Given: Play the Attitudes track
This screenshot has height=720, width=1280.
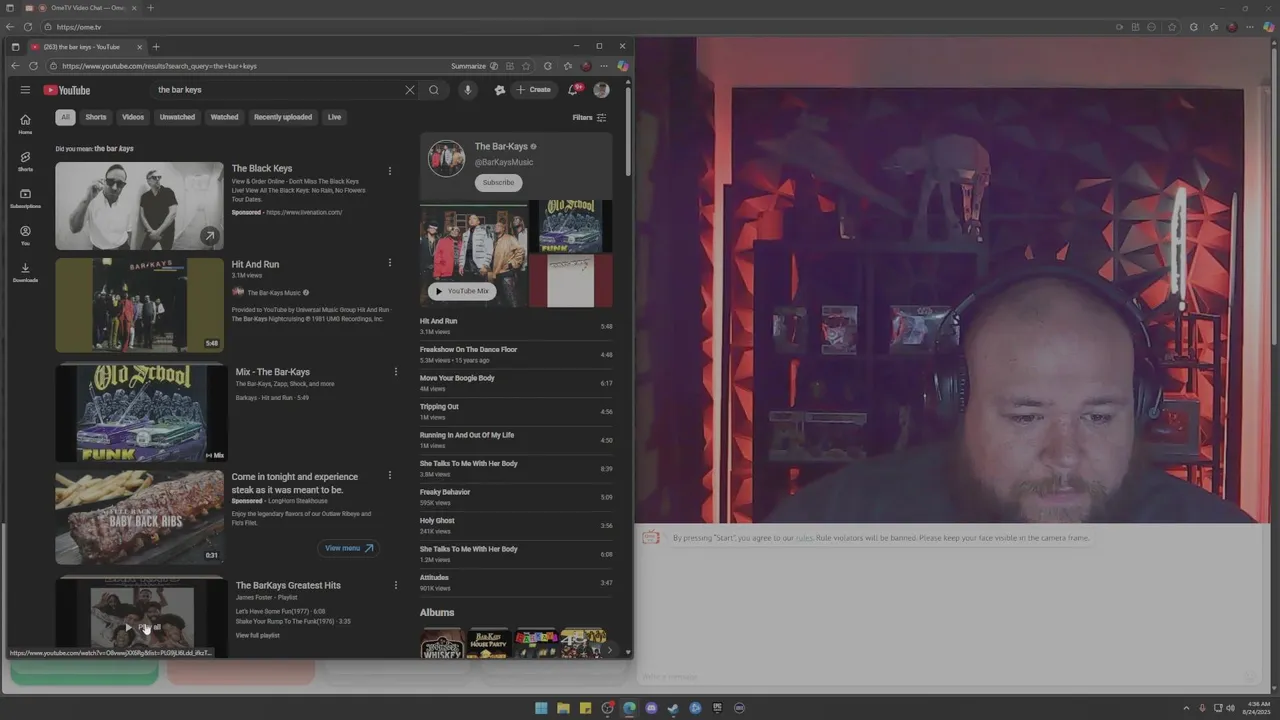Looking at the screenshot, I should pos(516,583).
